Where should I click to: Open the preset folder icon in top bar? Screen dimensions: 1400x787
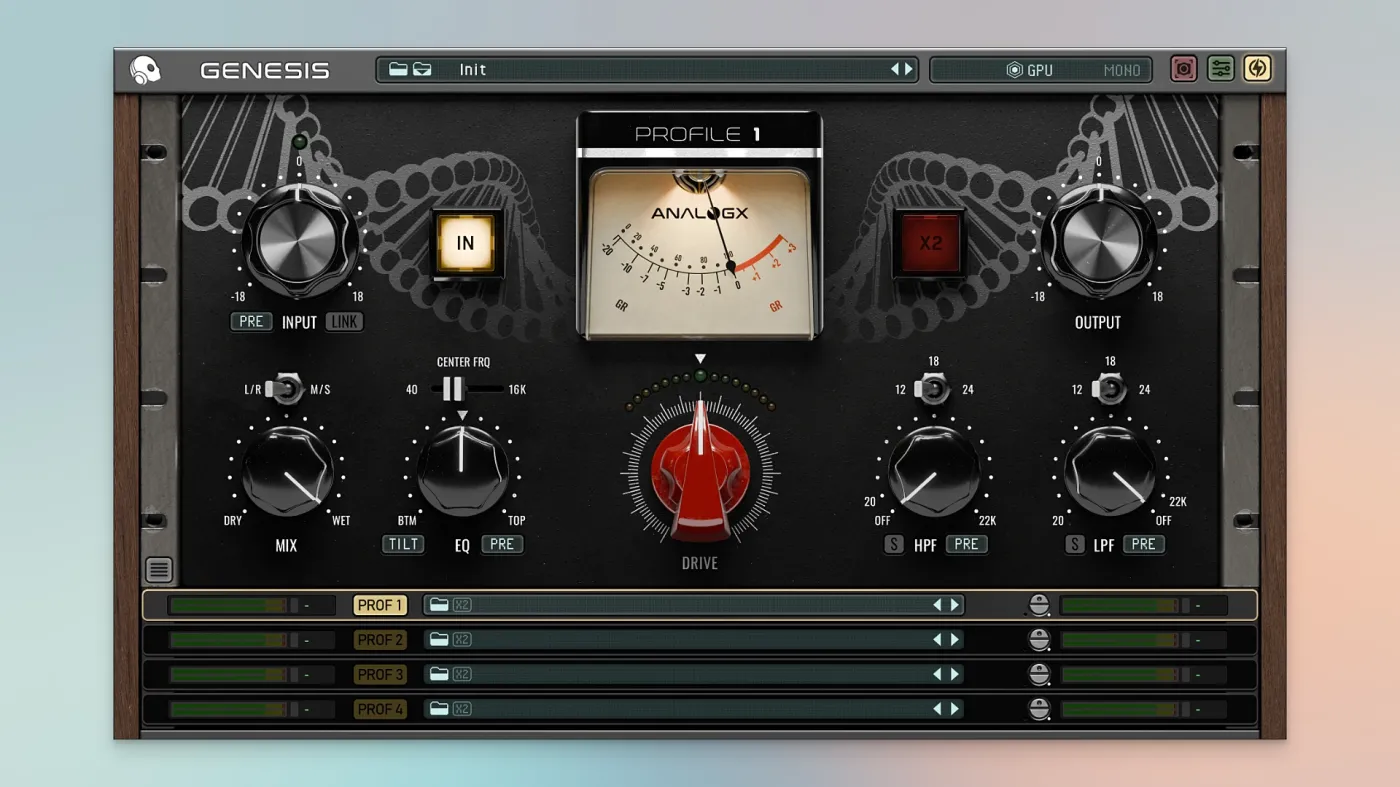point(399,69)
